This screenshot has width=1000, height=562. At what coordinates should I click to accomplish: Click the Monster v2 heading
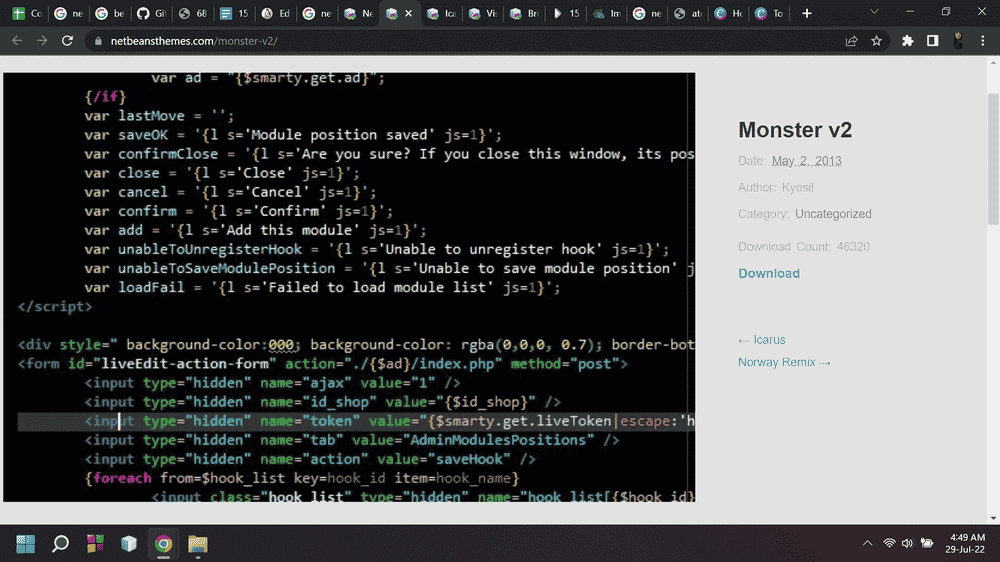(x=795, y=130)
